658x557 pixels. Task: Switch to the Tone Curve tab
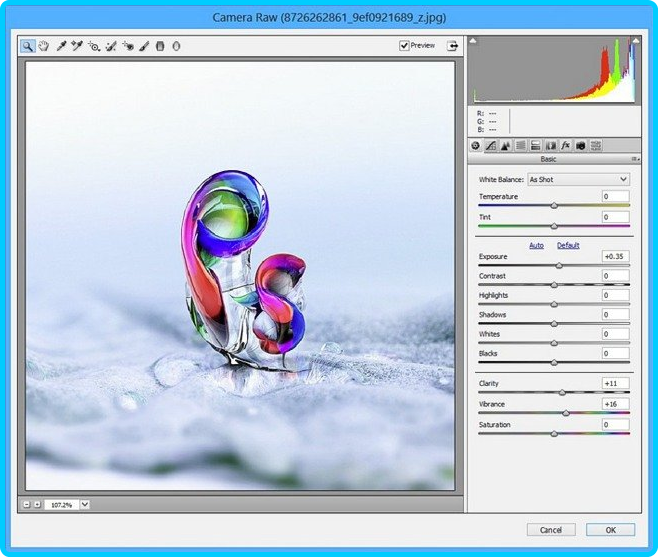491,146
